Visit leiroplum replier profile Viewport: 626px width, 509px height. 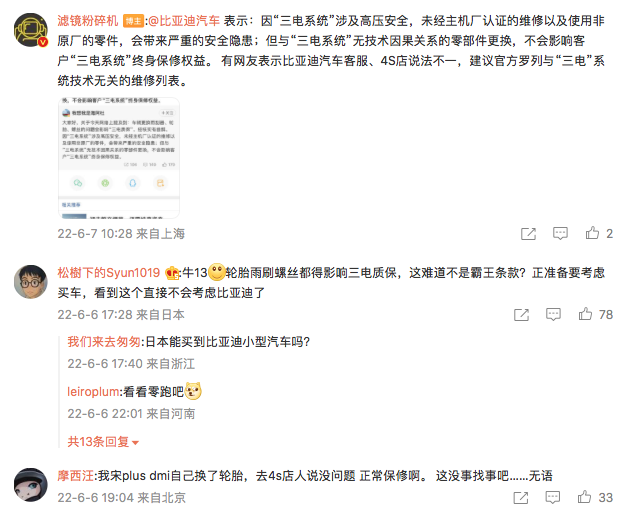point(93,392)
